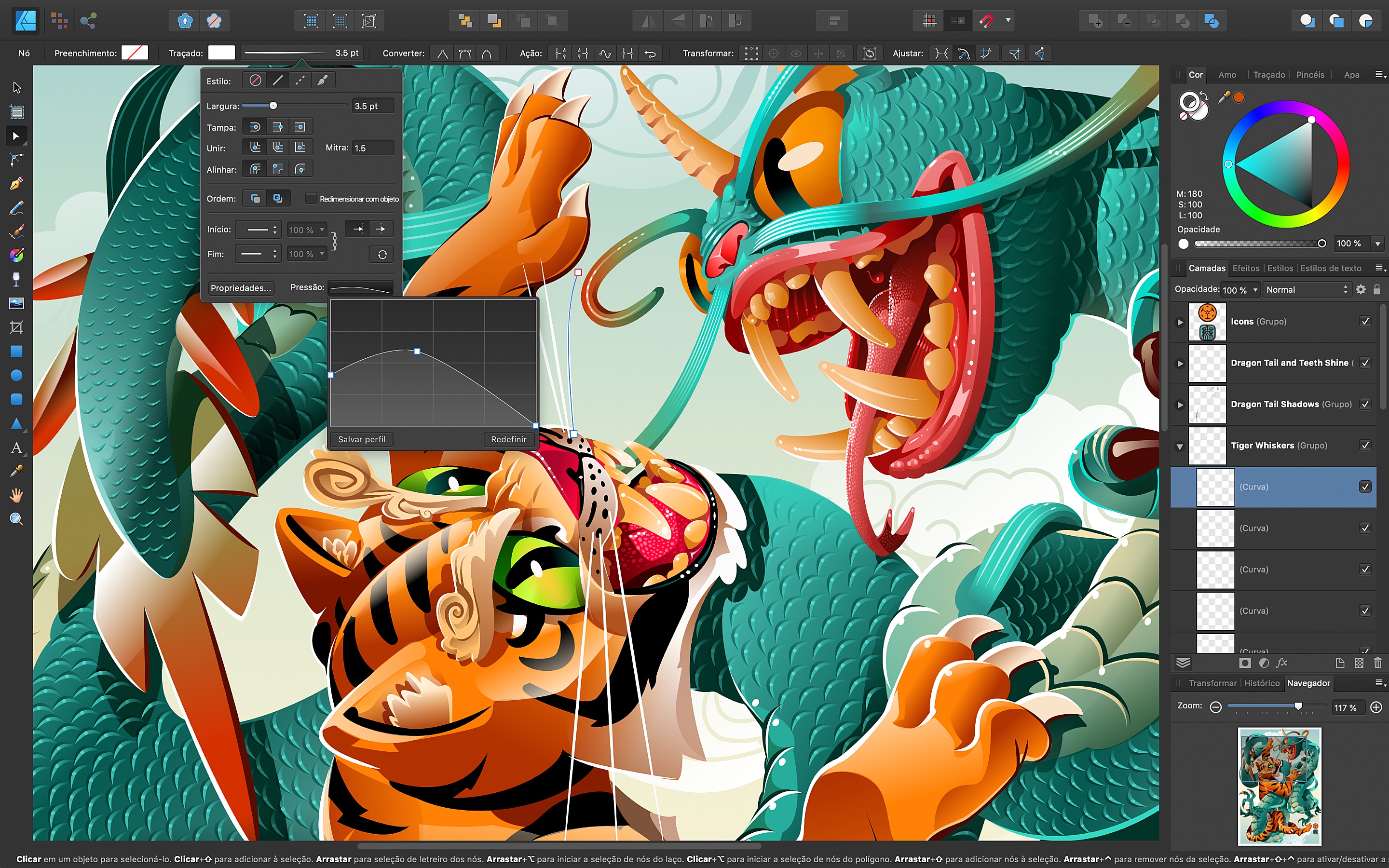This screenshot has height=868, width=1389.
Task: Open Fim arrowhead style dropdown
Action: tap(258, 254)
